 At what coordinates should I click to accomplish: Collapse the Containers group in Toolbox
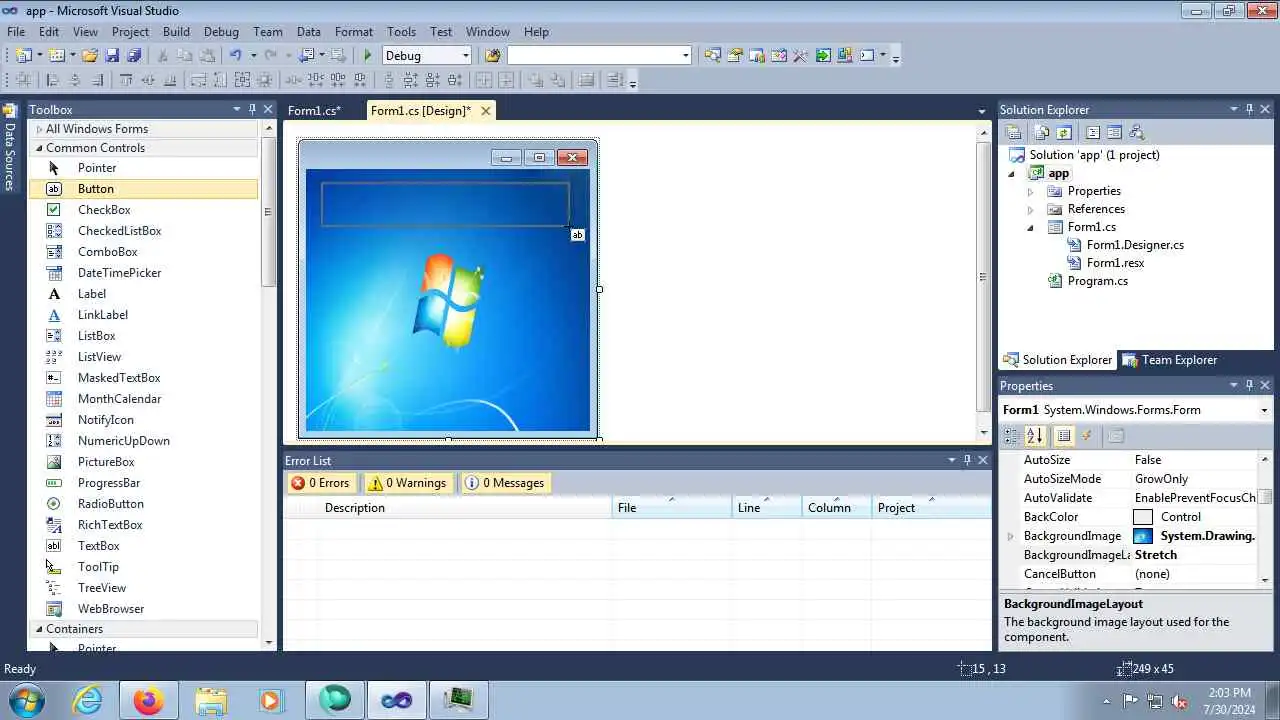pyautogui.click(x=39, y=629)
